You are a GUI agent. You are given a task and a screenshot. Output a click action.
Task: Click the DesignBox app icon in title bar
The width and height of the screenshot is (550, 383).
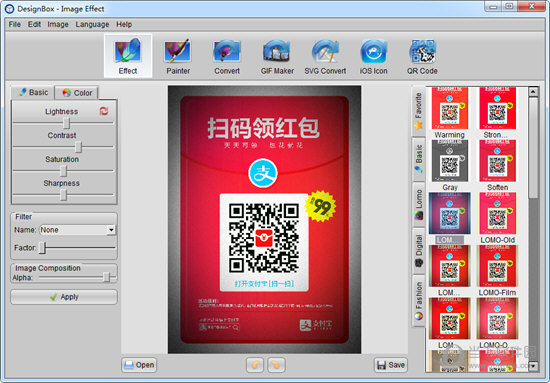pos(9,9)
